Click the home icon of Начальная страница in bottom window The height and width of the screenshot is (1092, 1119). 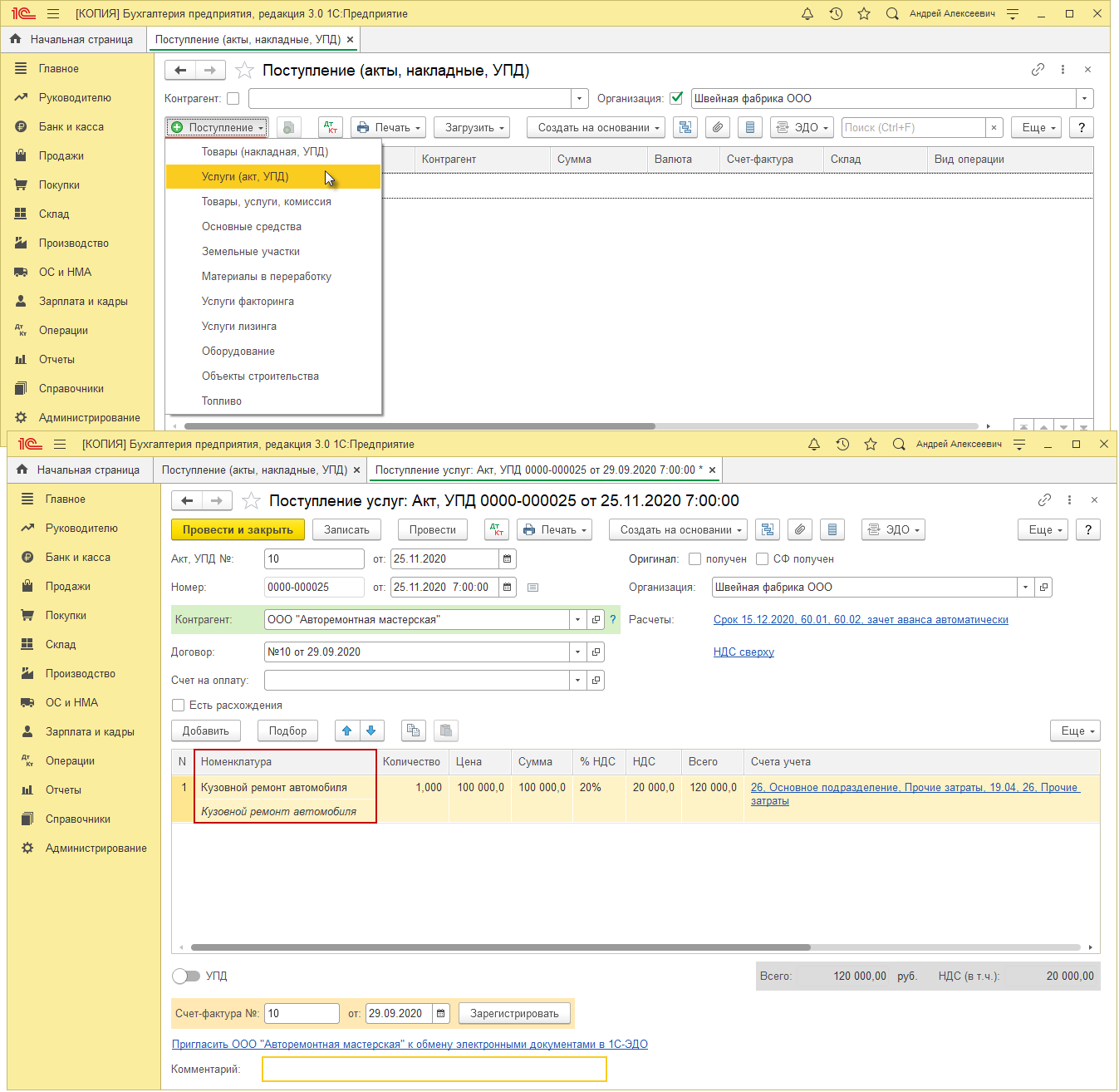click(x=22, y=470)
